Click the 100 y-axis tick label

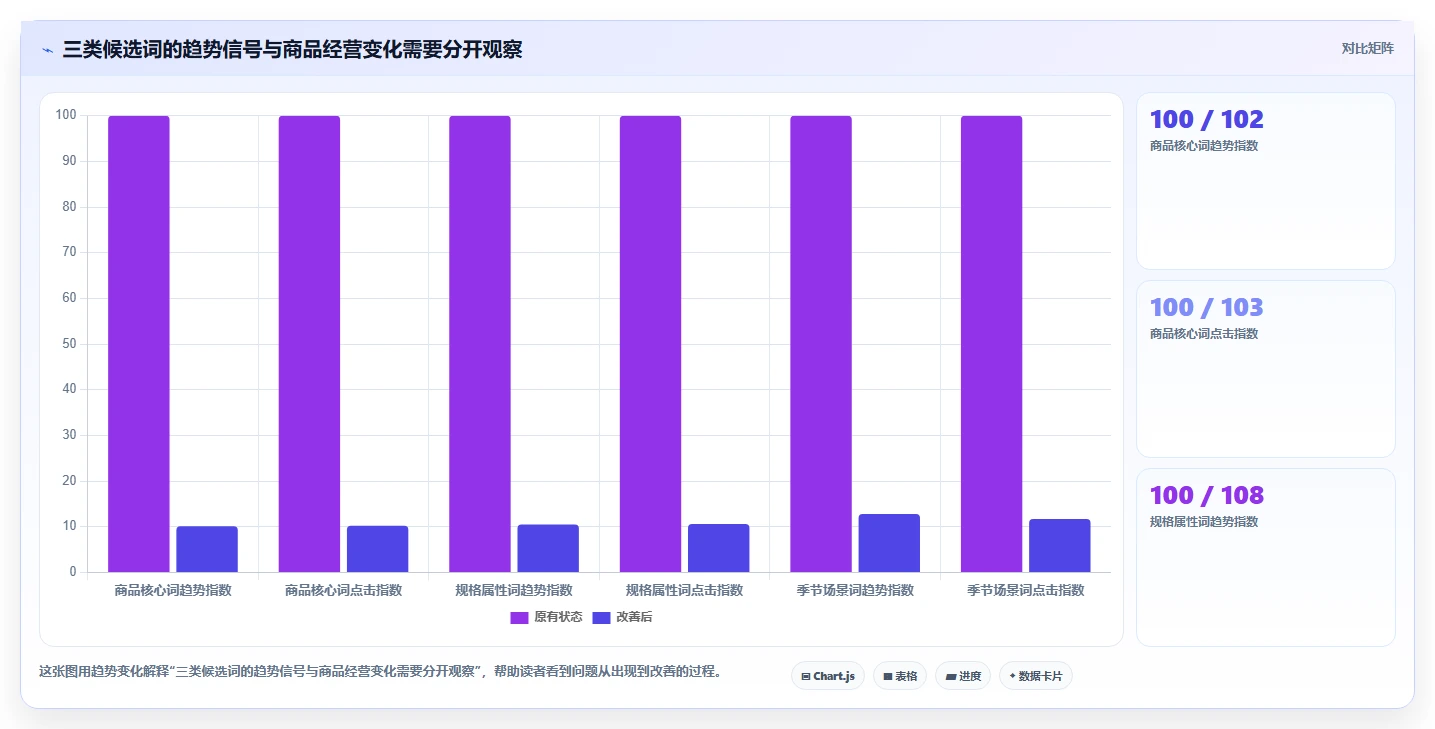pyautogui.click(x=66, y=115)
